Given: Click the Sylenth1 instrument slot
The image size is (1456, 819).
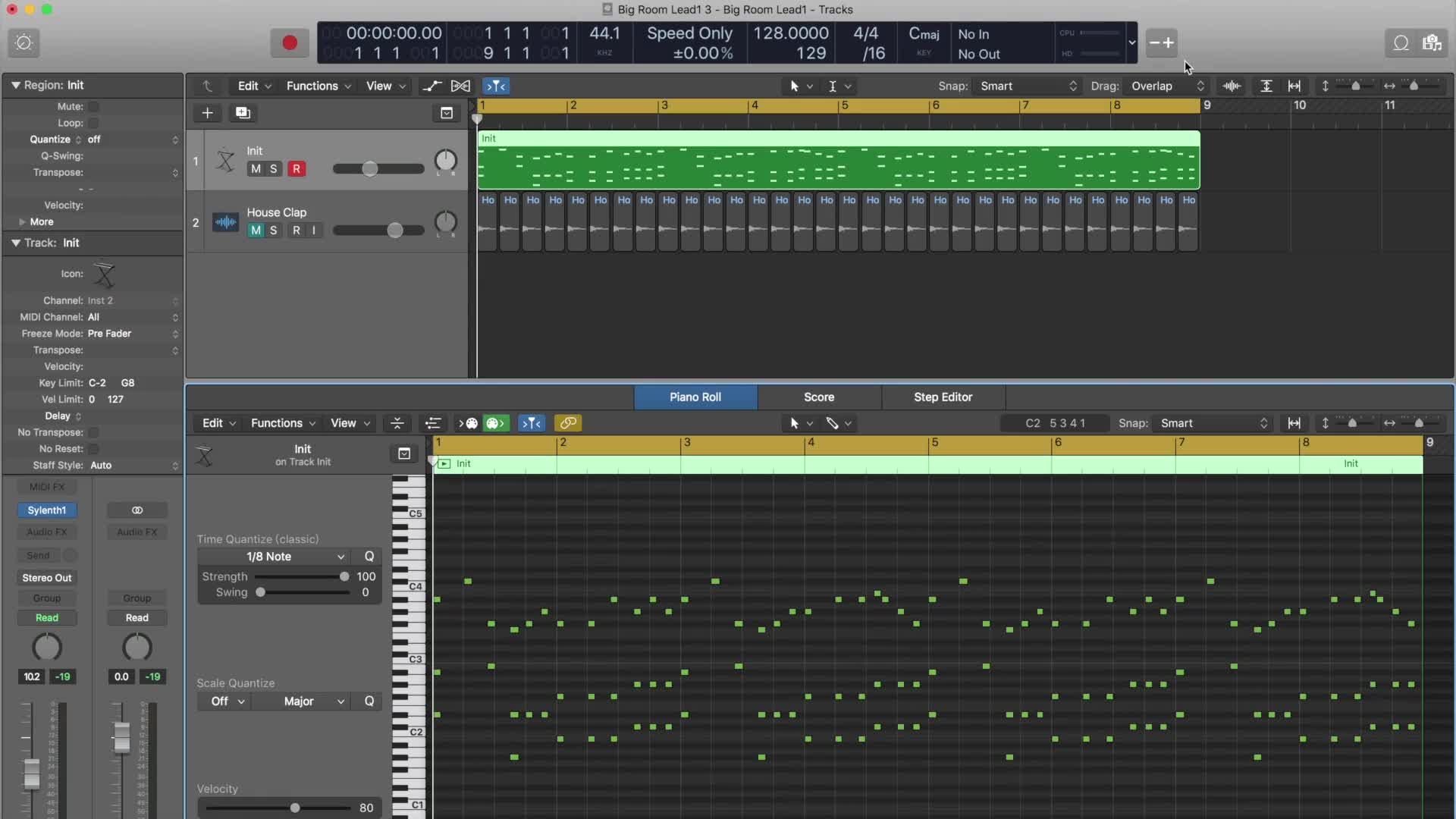Looking at the screenshot, I should pyautogui.click(x=47, y=510).
